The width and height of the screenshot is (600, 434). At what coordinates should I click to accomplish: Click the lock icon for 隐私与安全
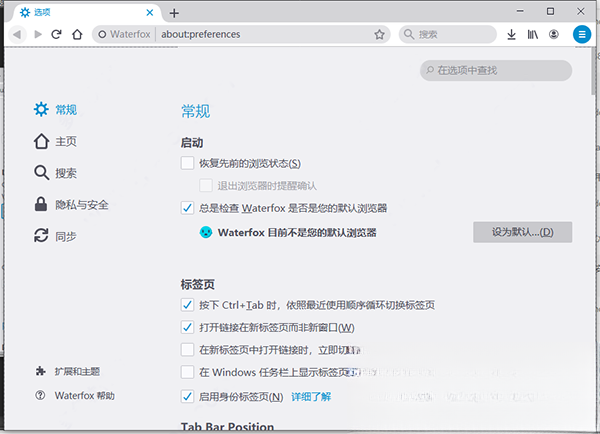41,204
